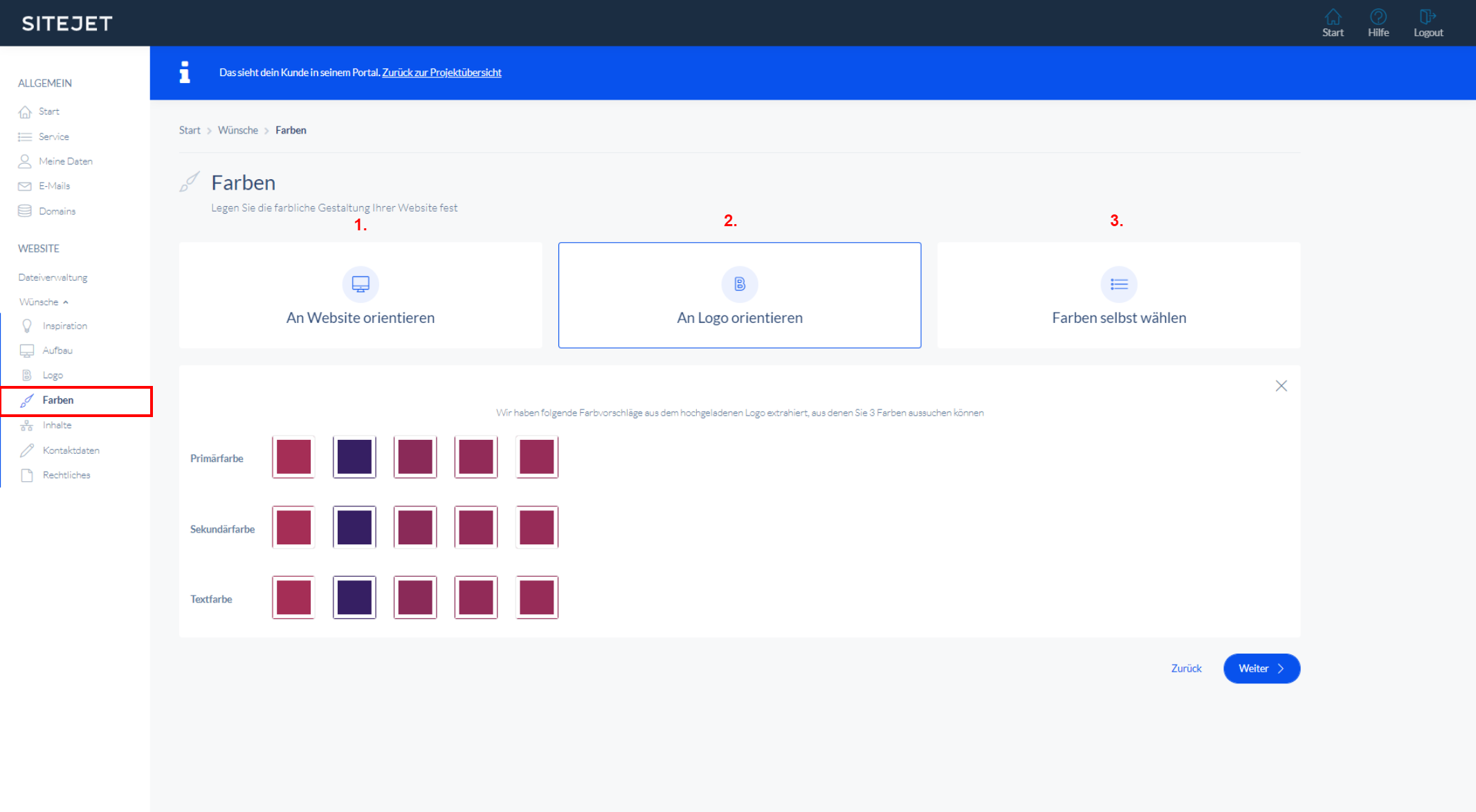Screen dimensions: 1476x812
Task: Collapse the Wünsche sidebar section
Action: tap(44, 302)
